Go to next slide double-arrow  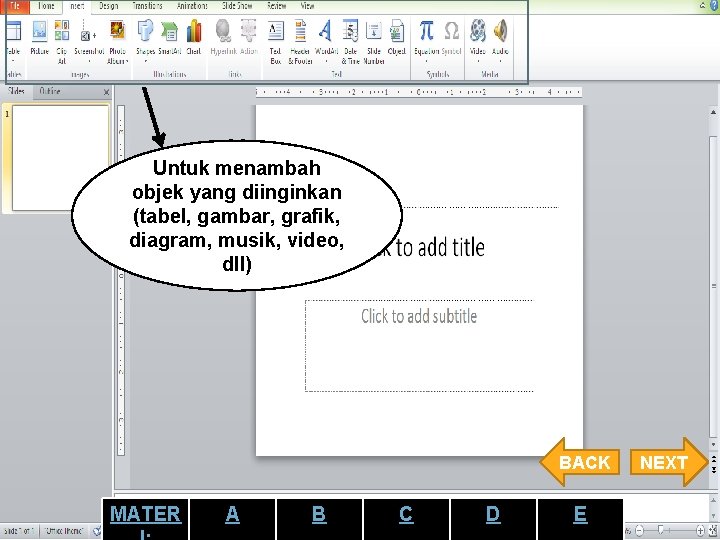[714, 469]
